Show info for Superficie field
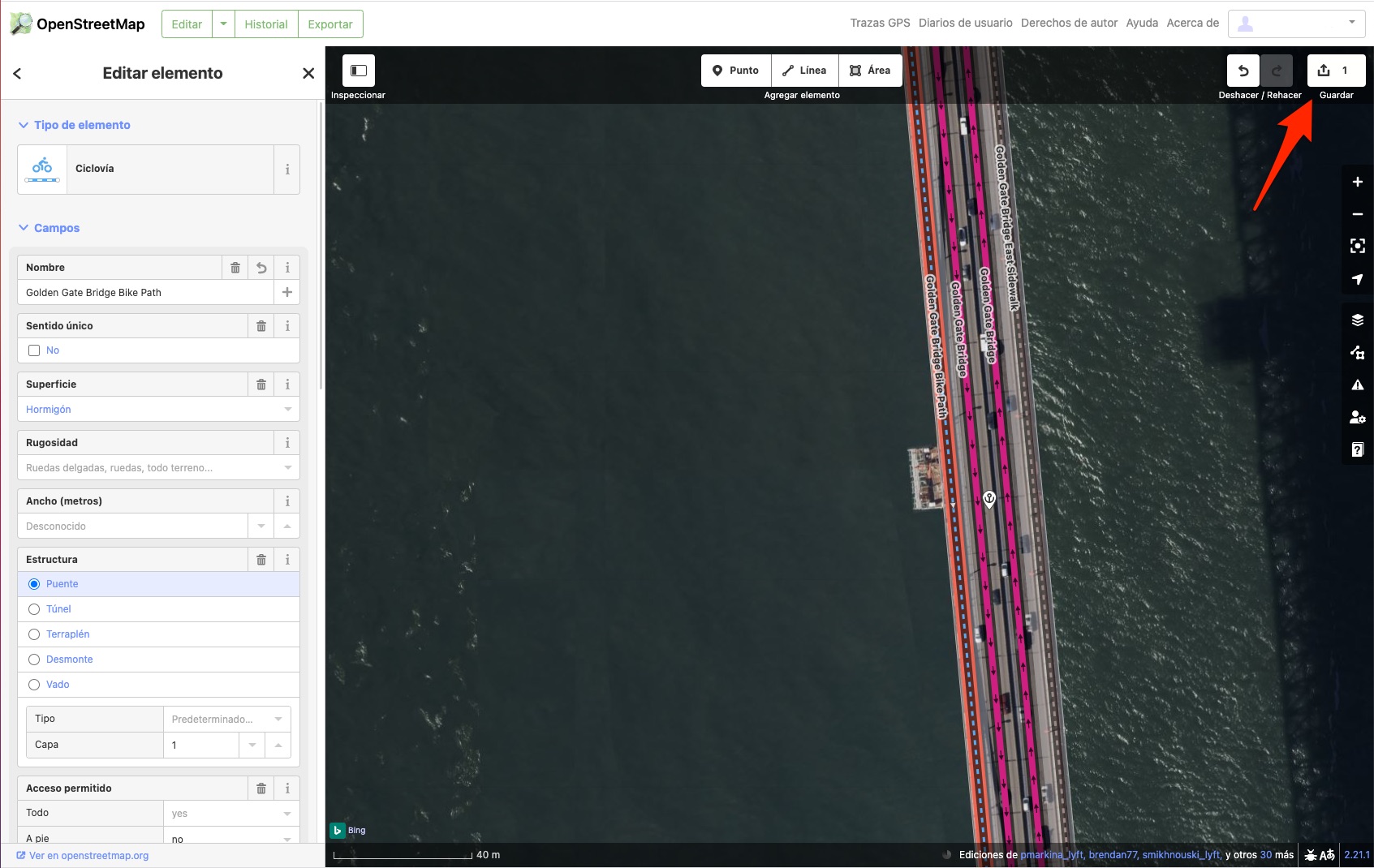The height and width of the screenshot is (868, 1374). point(286,385)
